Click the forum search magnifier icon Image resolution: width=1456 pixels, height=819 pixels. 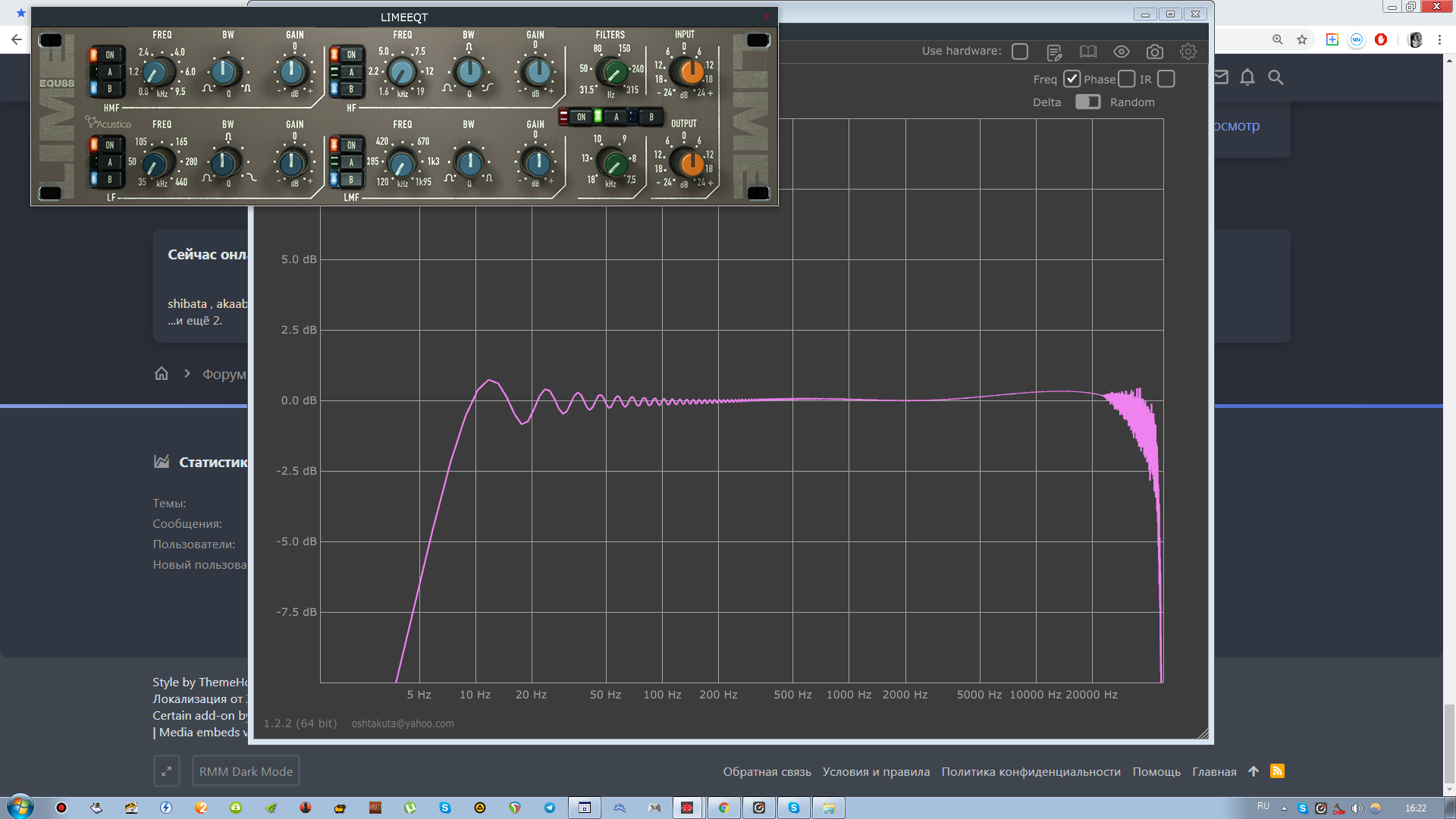point(1276,77)
